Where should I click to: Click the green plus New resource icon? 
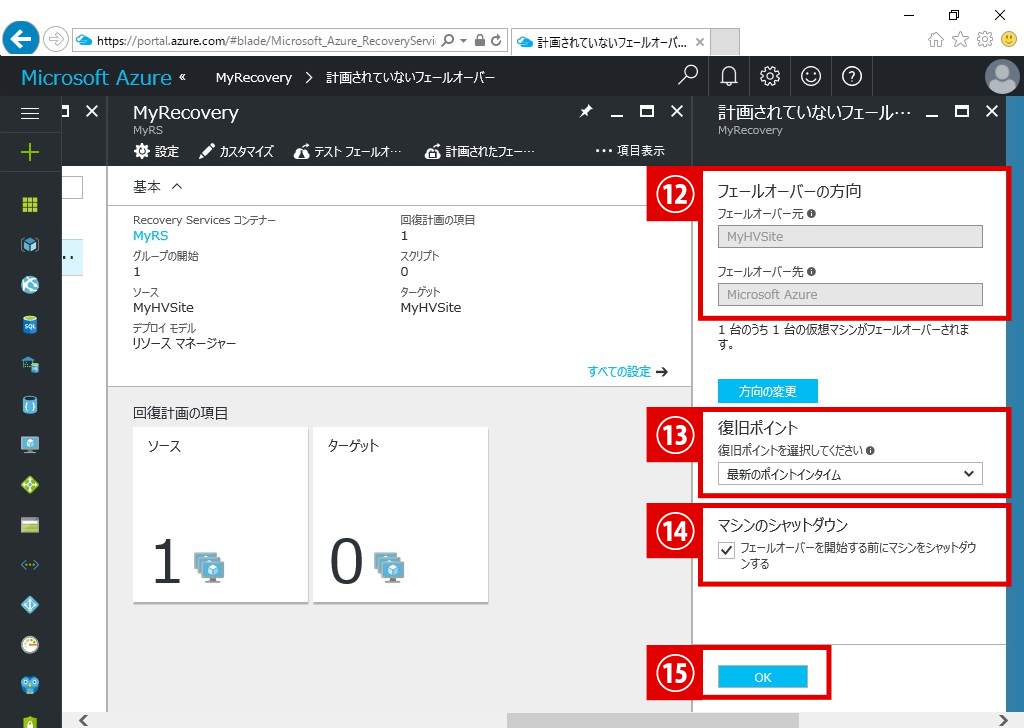[30, 153]
